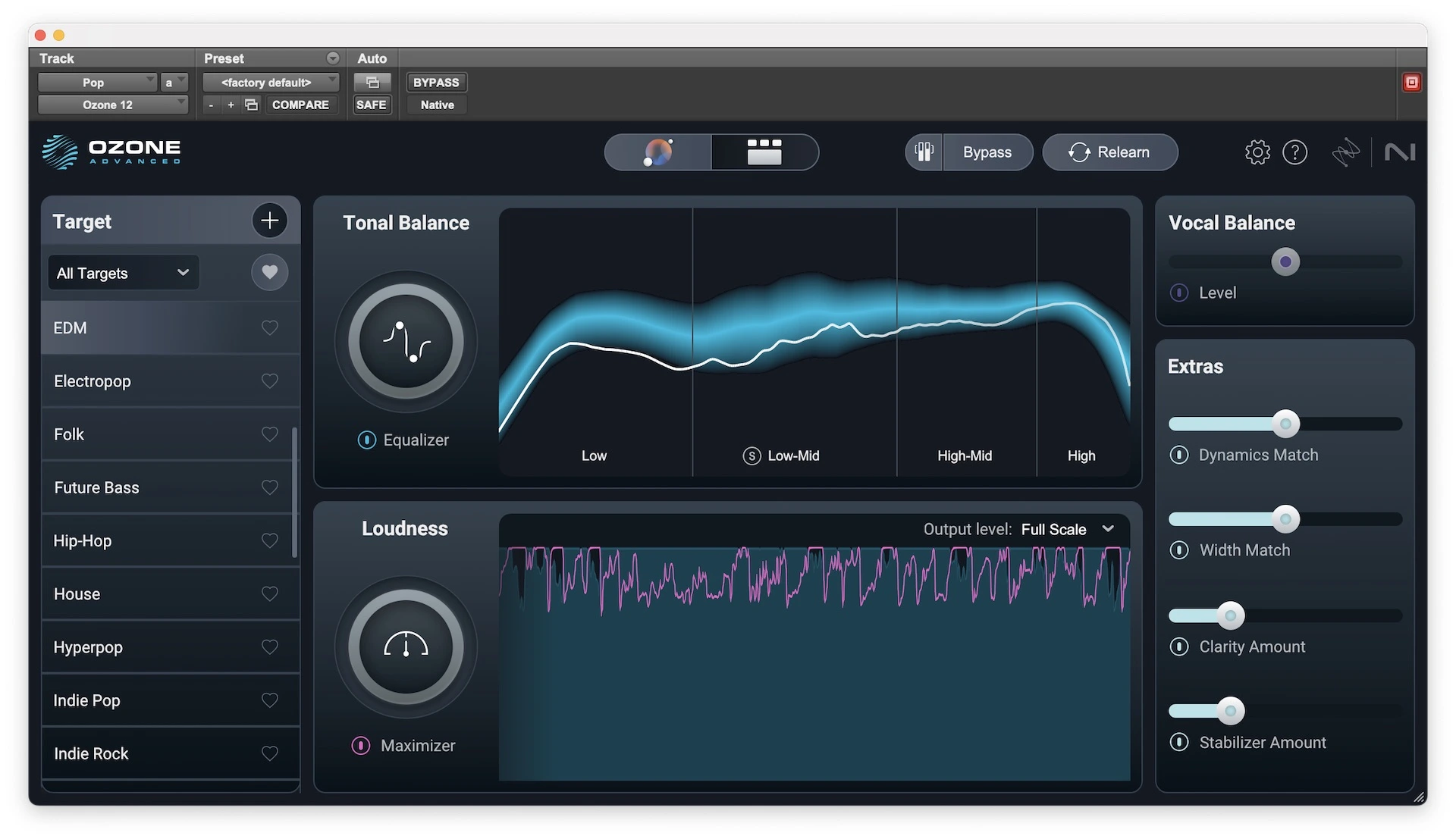Viewport: 1456px width, 839px height.
Task: Click the add target plus button
Action: point(269,221)
